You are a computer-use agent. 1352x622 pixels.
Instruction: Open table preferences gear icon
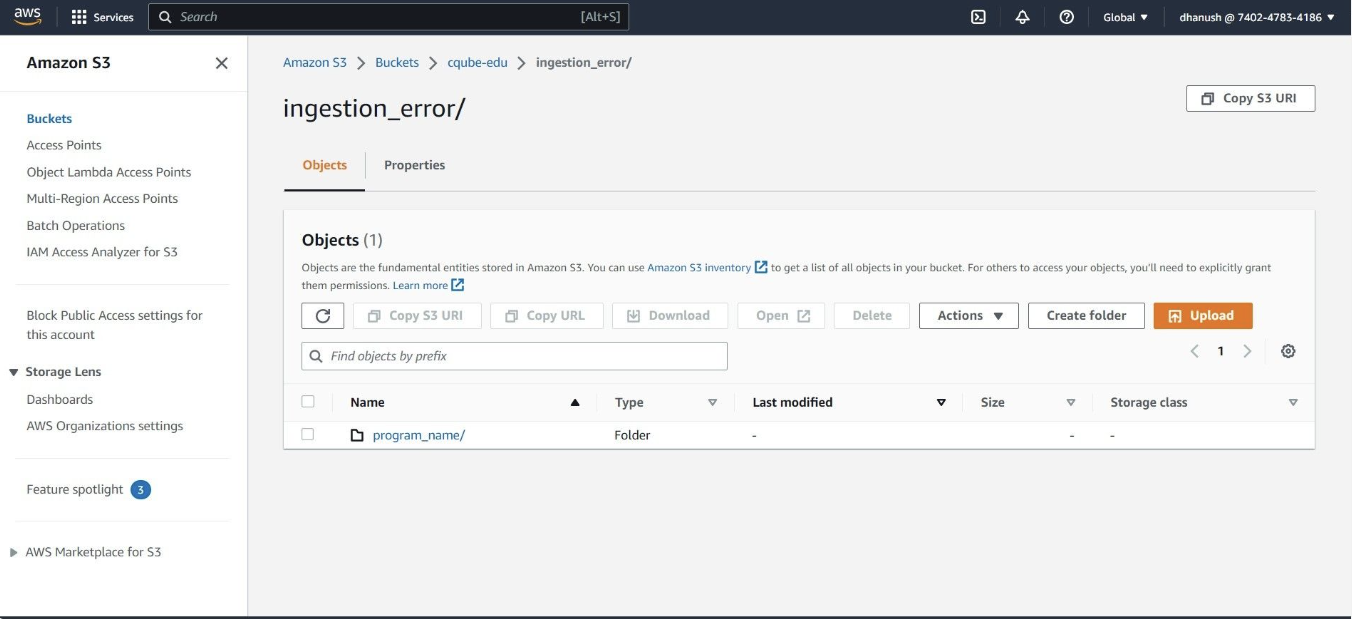(1288, 351)
